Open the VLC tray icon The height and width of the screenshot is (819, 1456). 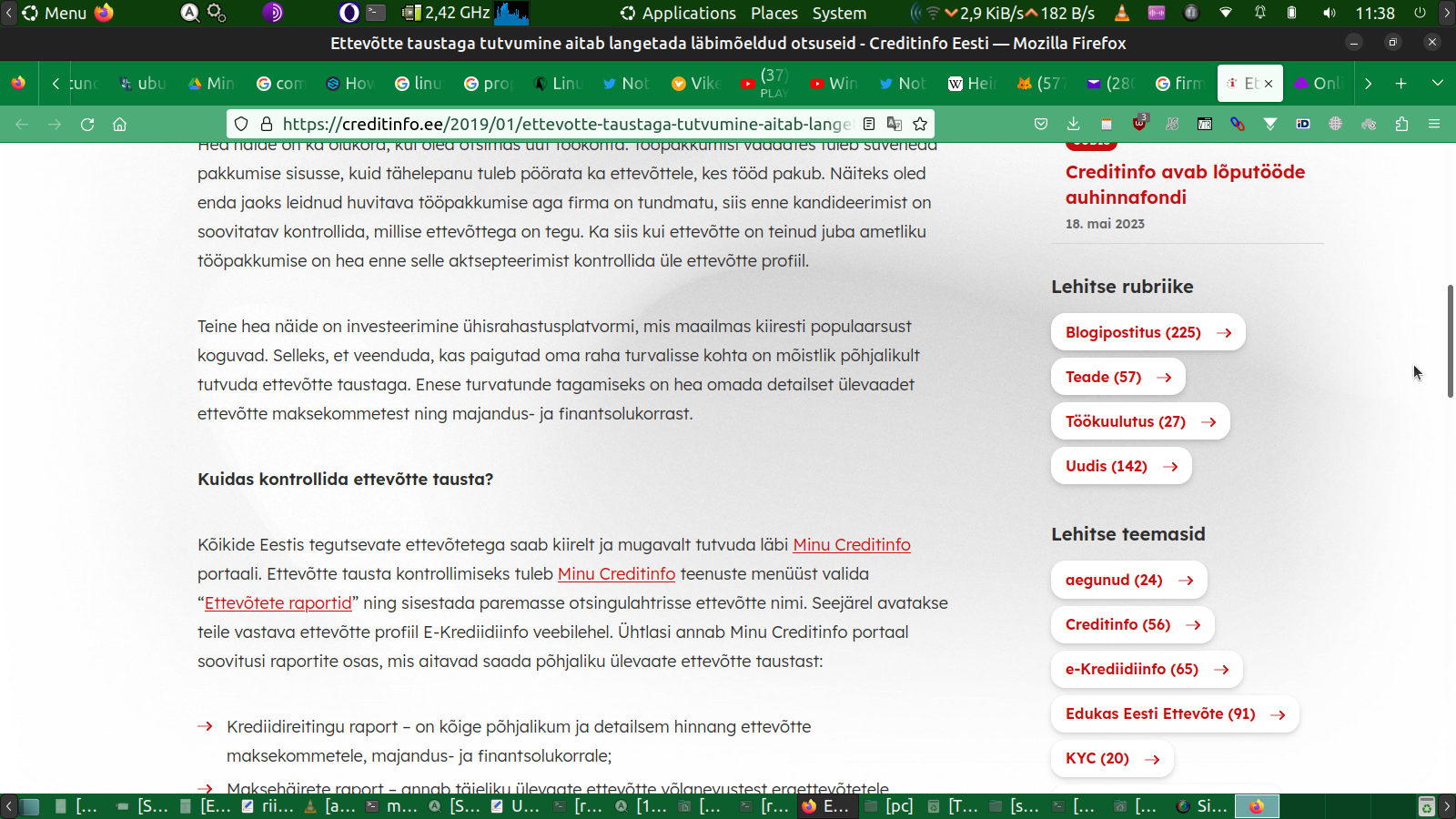click(1122, 13)
